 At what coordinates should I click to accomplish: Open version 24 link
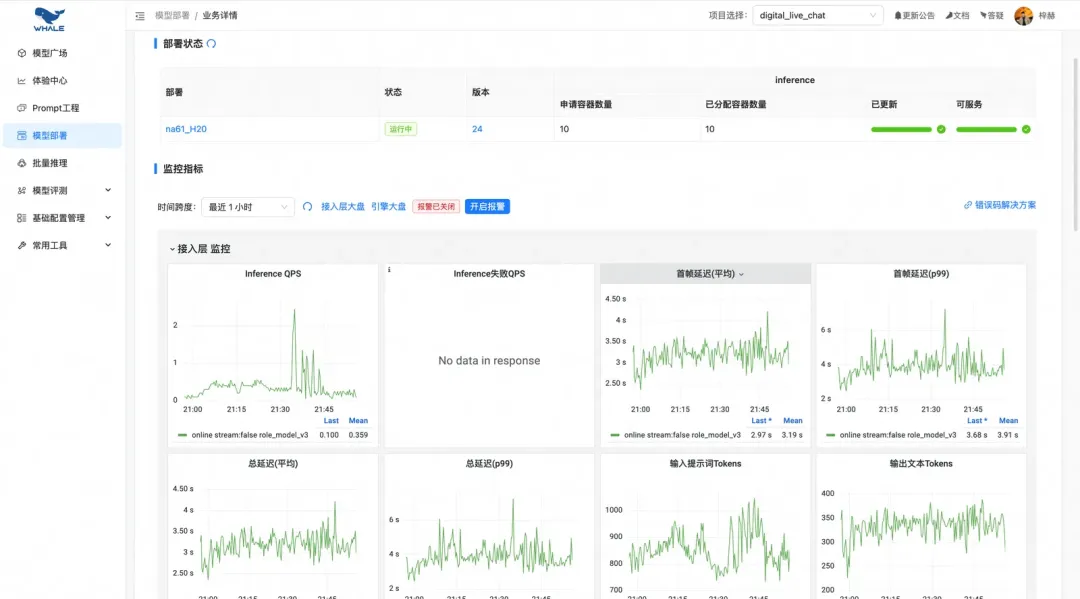tap(477, 129)
